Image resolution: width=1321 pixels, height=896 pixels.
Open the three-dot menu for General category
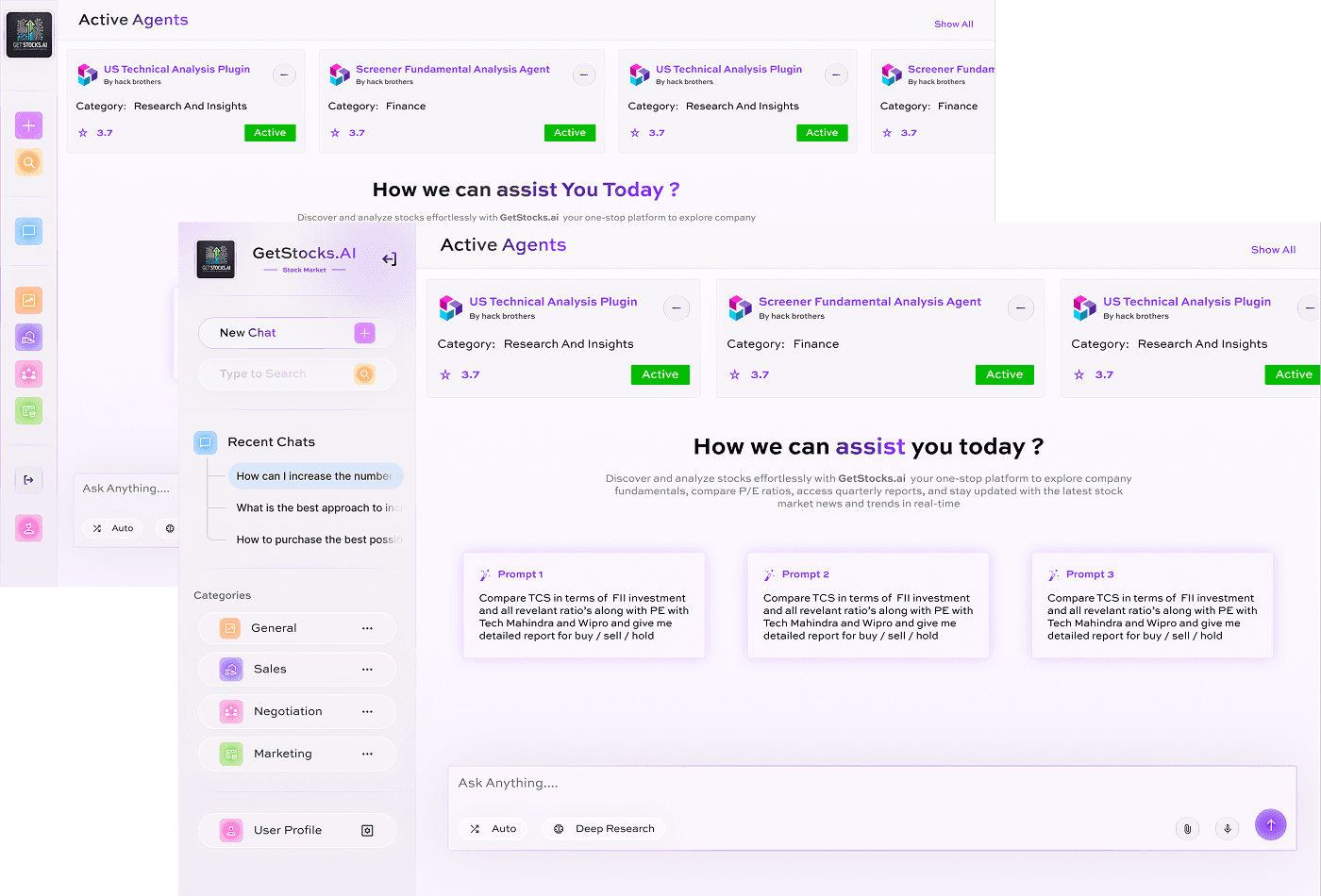(367, 628)
